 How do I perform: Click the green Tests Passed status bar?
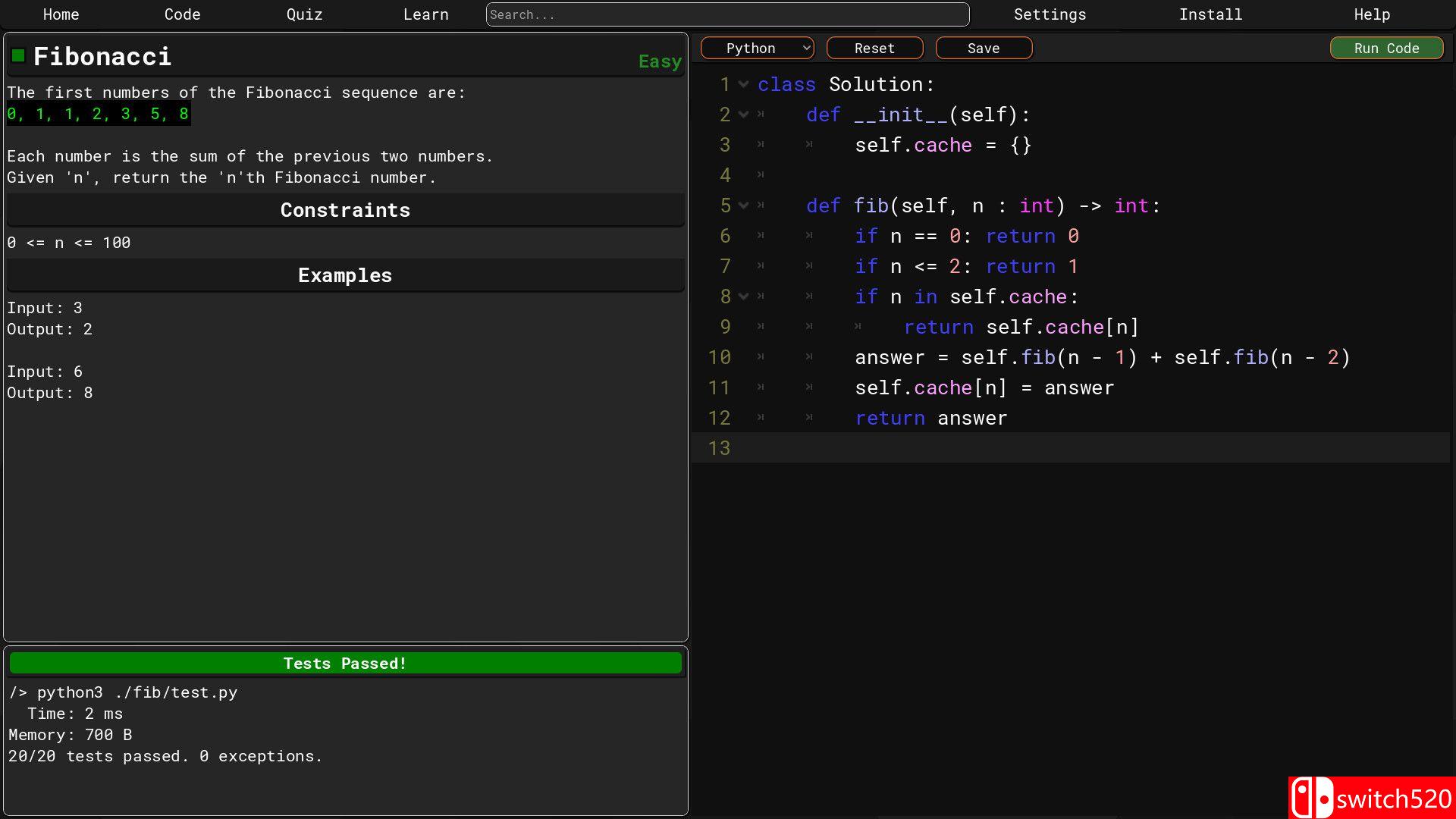click(x=345, y=664)
